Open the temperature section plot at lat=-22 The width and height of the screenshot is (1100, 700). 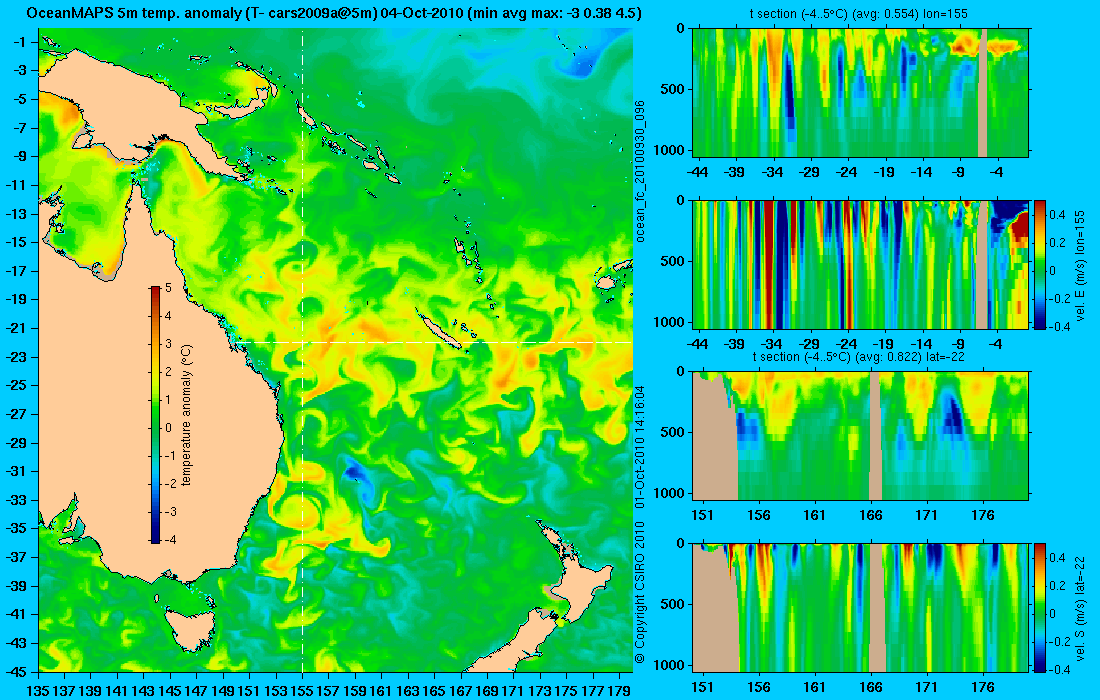click(x=860, y=436)
